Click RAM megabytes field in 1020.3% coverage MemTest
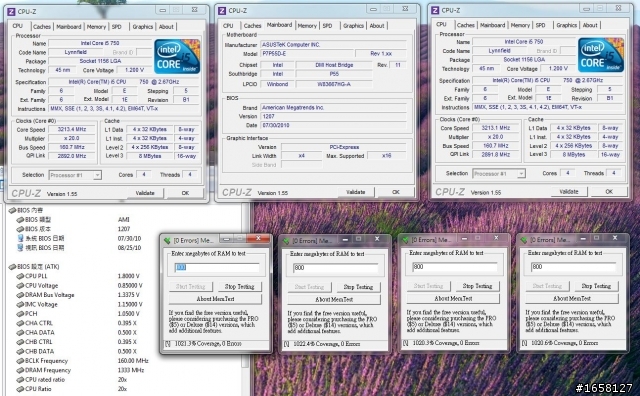This screenshot has width=640, height=396. tap(455, 267)
